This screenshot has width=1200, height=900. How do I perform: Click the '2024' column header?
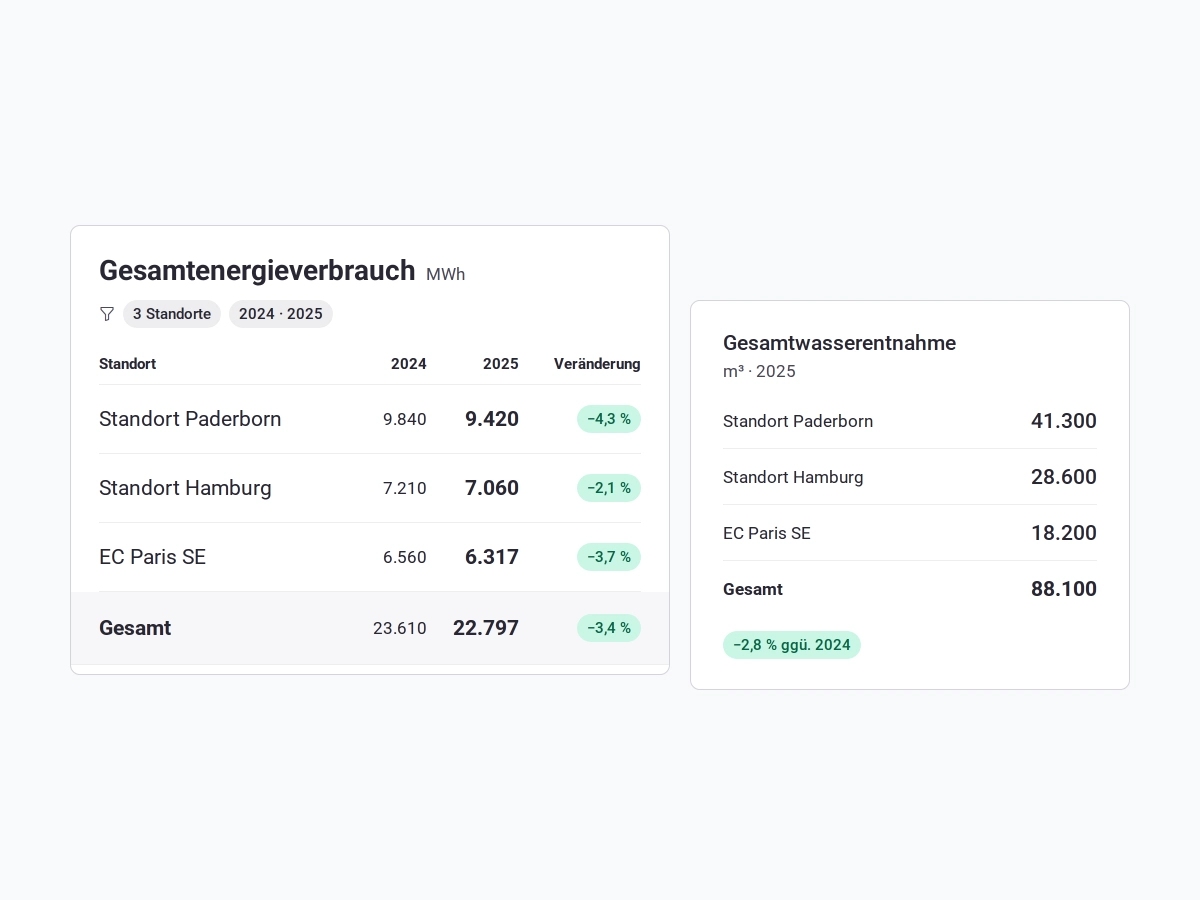(409, 364)
